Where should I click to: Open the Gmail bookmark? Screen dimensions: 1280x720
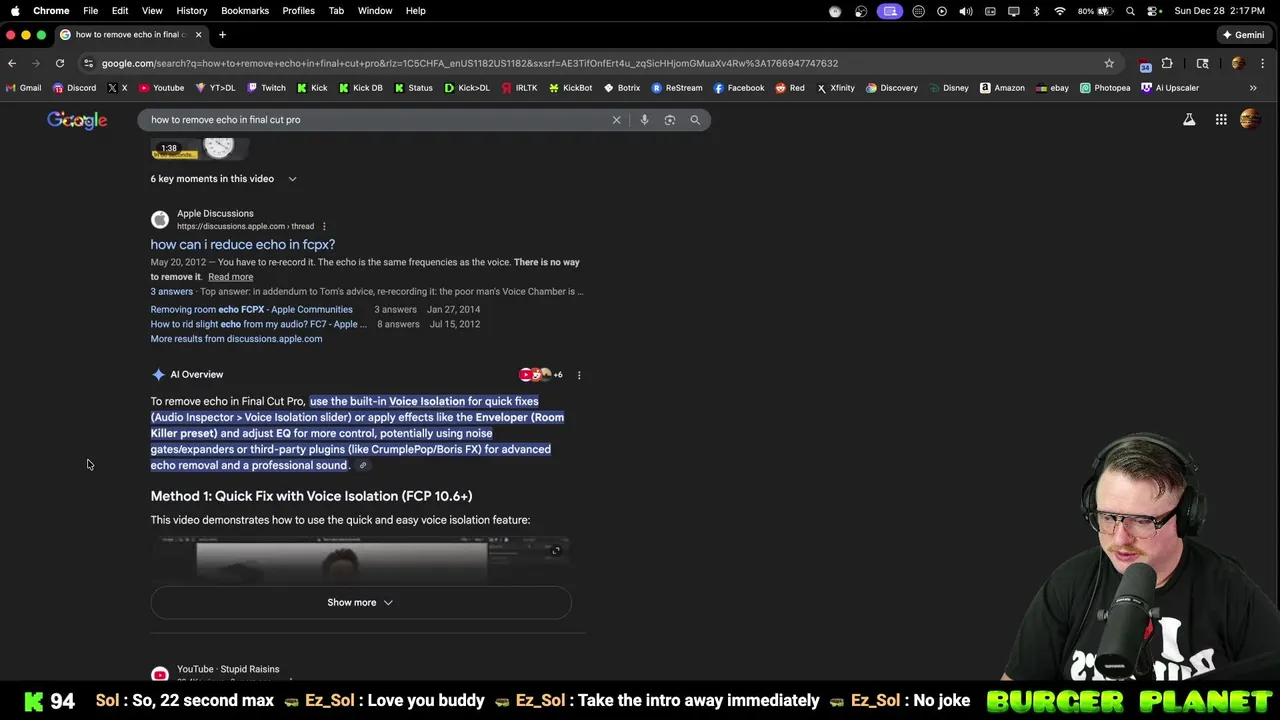pyautogui.click(x=23, y=88)
